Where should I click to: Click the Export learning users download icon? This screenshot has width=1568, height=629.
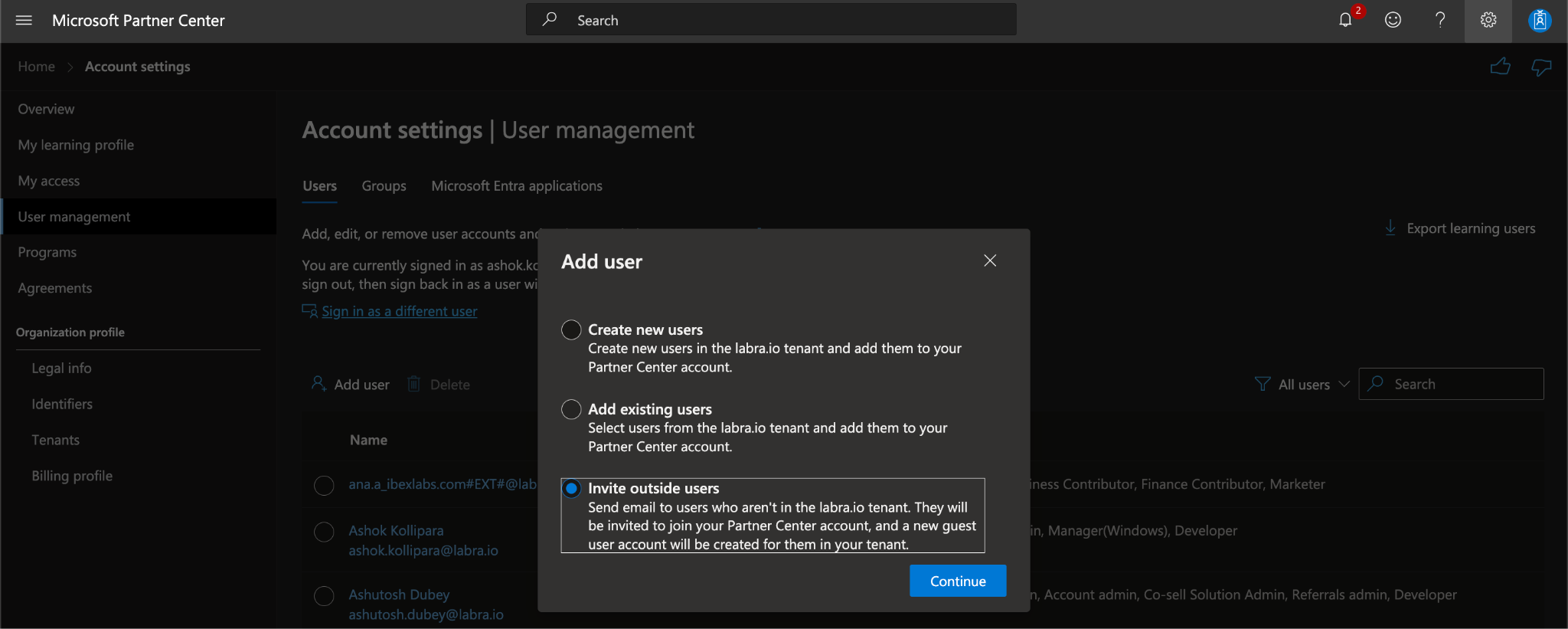[1390, 228]
